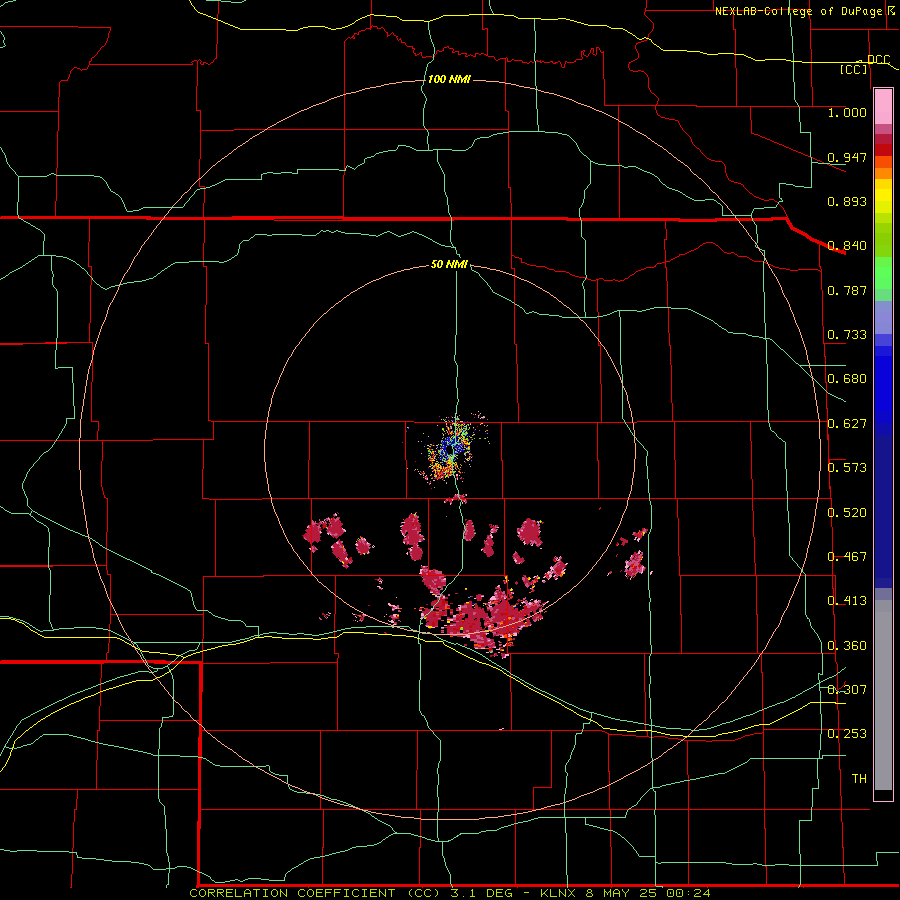Select the 0.627 scale value

(847, 424)
